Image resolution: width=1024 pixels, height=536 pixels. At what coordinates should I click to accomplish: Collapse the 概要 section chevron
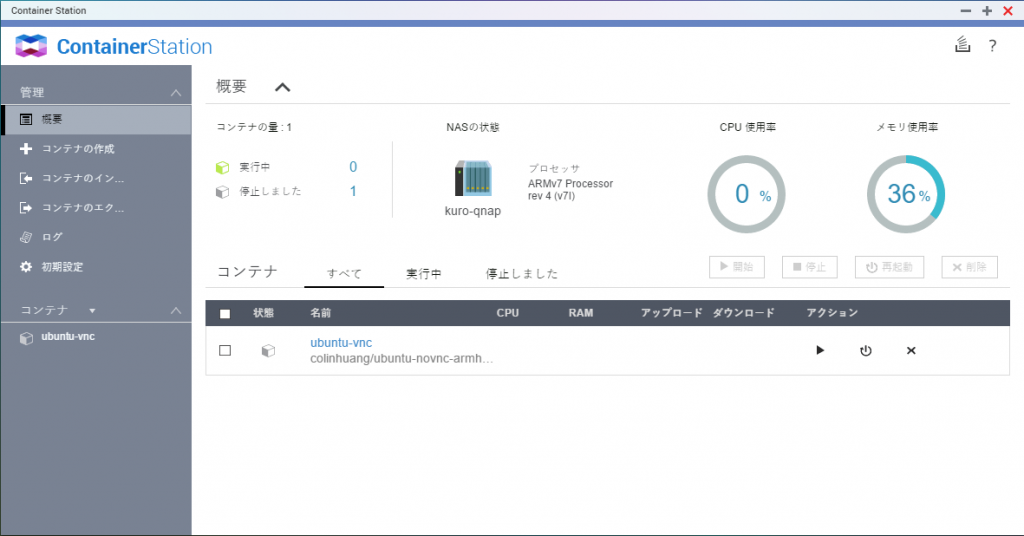tap(283, 87)
